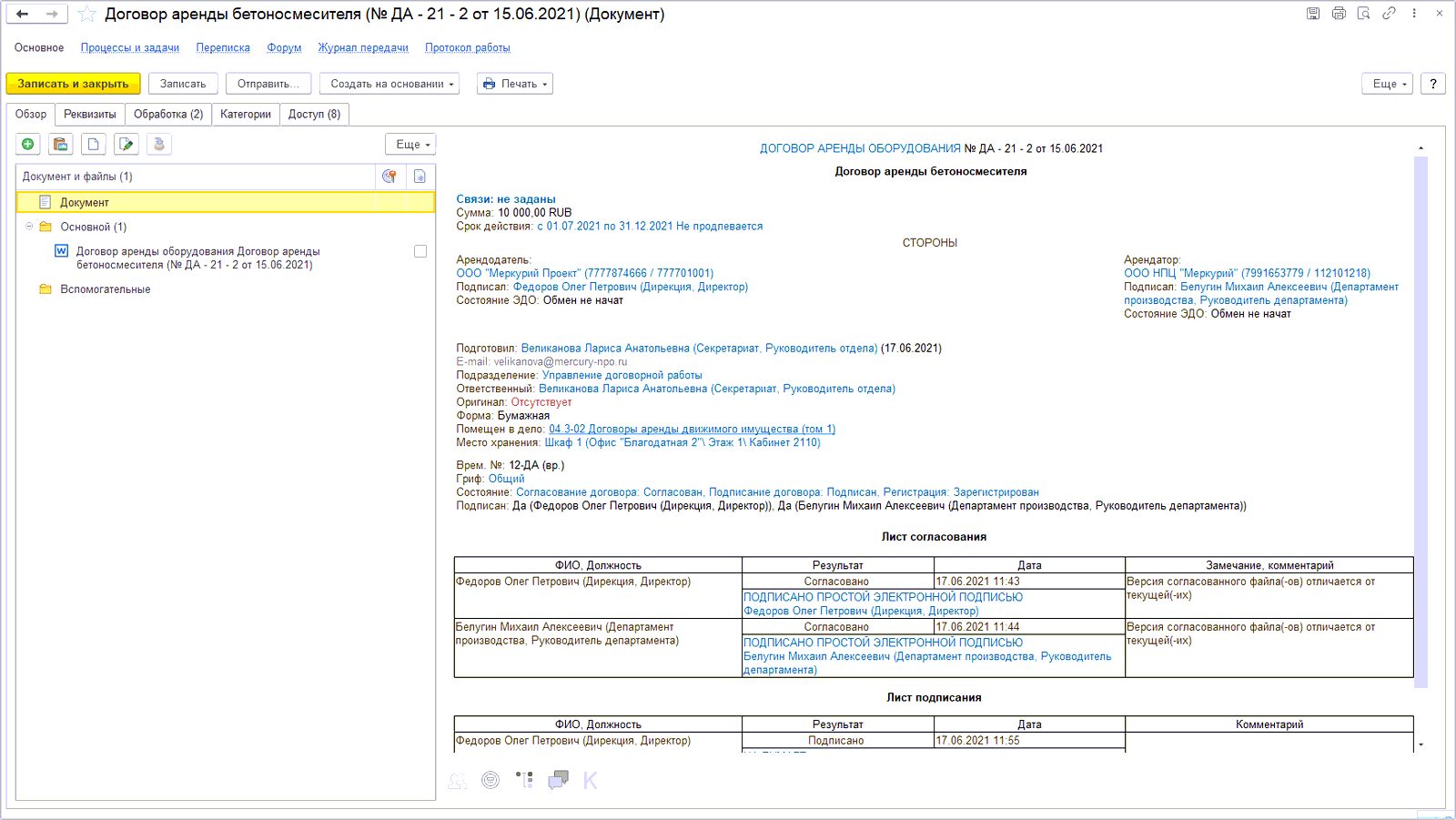Open the Гриф: Общий link
Image resolution: width=1456 pixels, height=820 pixels.
coord(506,479)
